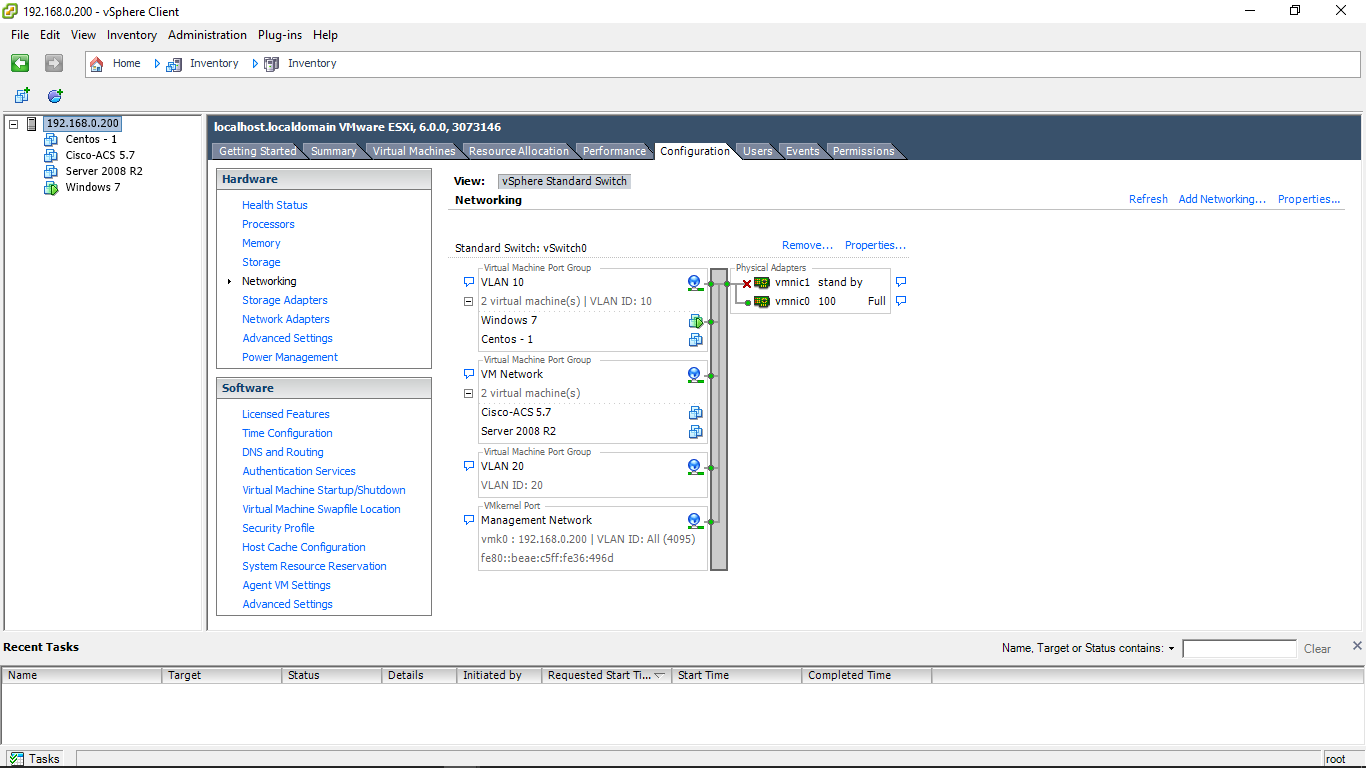1366x768 pixels.
Task: Open the Administration menu
Action: [x=207, y=34]
